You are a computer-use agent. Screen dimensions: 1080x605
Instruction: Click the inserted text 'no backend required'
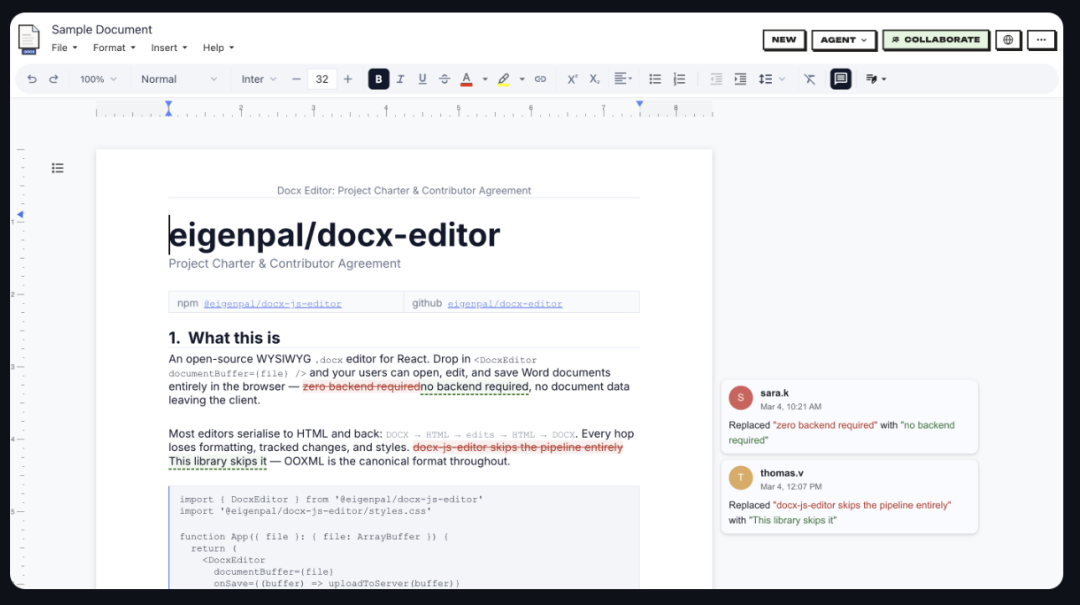pos(475,387)
